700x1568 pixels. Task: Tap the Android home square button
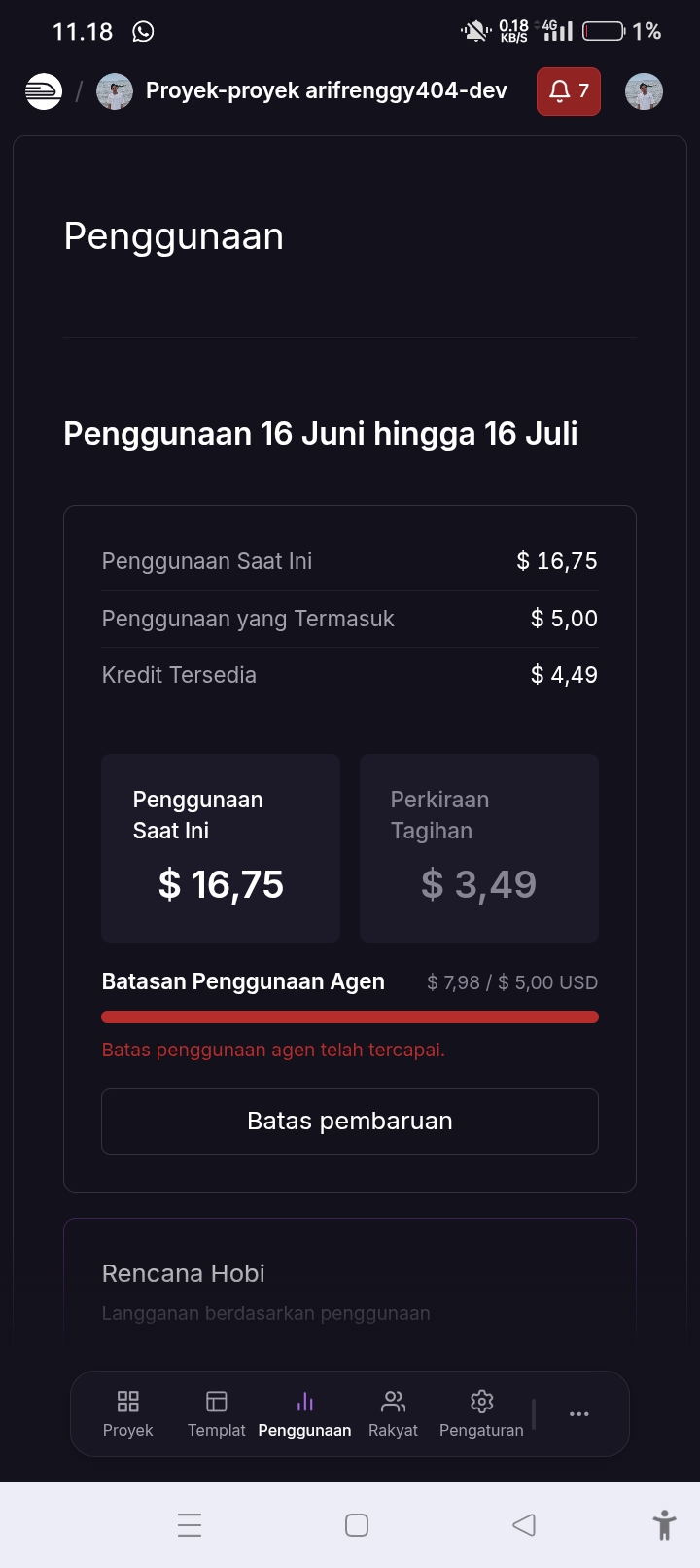pyautogui.click(x=357, y=1525)
